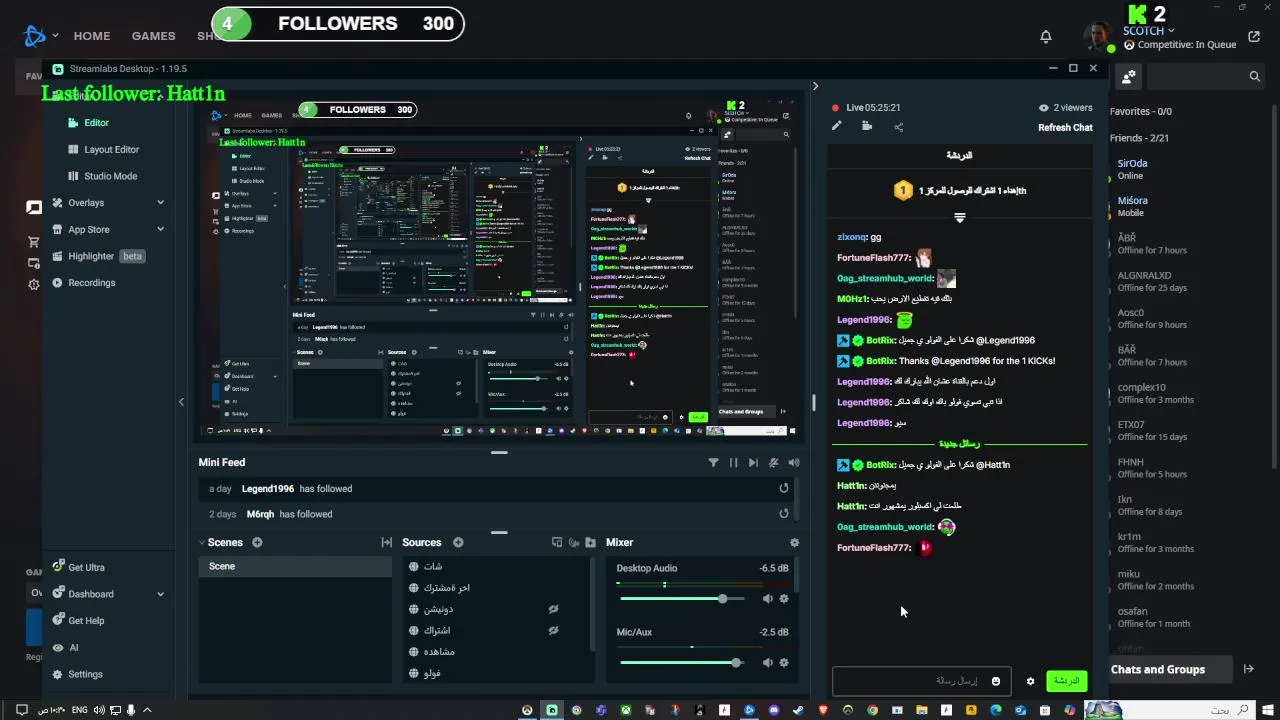This screenshot has height=720, width=1280.
Task: Expand the pinned gift banner chevron in chat
Action: 960,217
